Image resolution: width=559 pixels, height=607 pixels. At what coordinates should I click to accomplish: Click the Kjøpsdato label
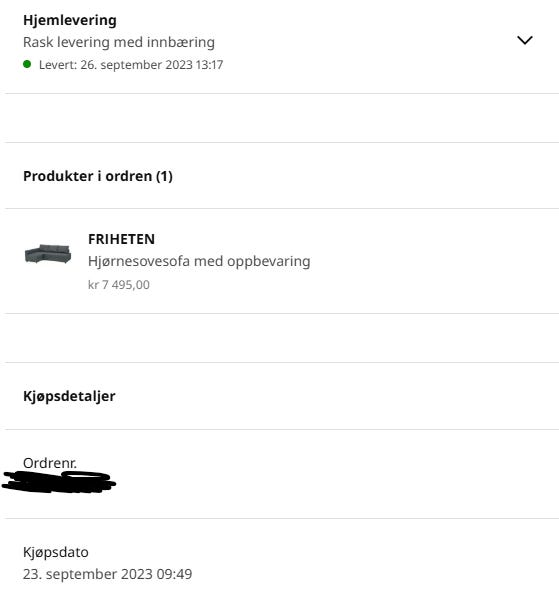[56, 552]
